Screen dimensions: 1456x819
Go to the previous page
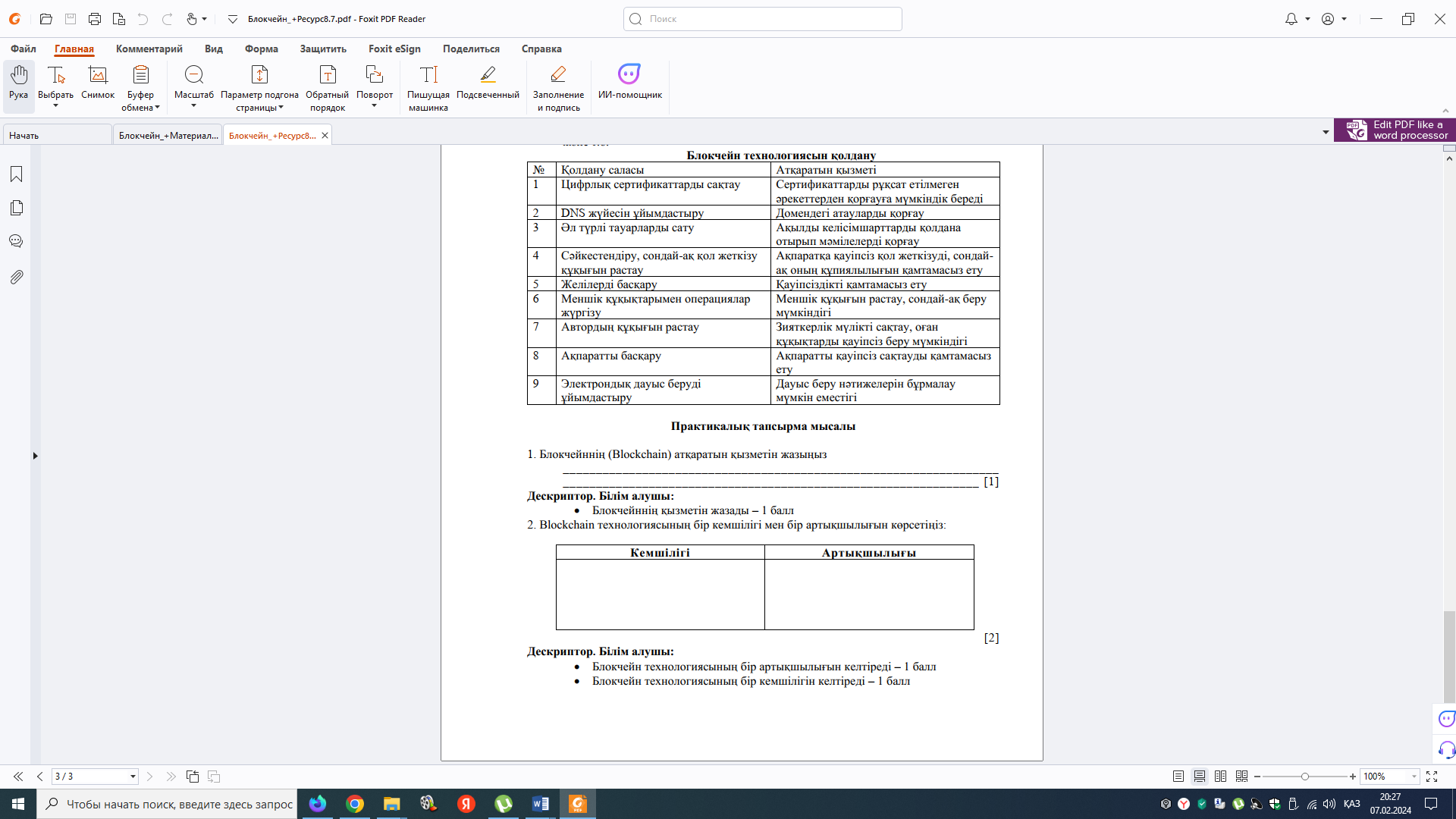40,777
